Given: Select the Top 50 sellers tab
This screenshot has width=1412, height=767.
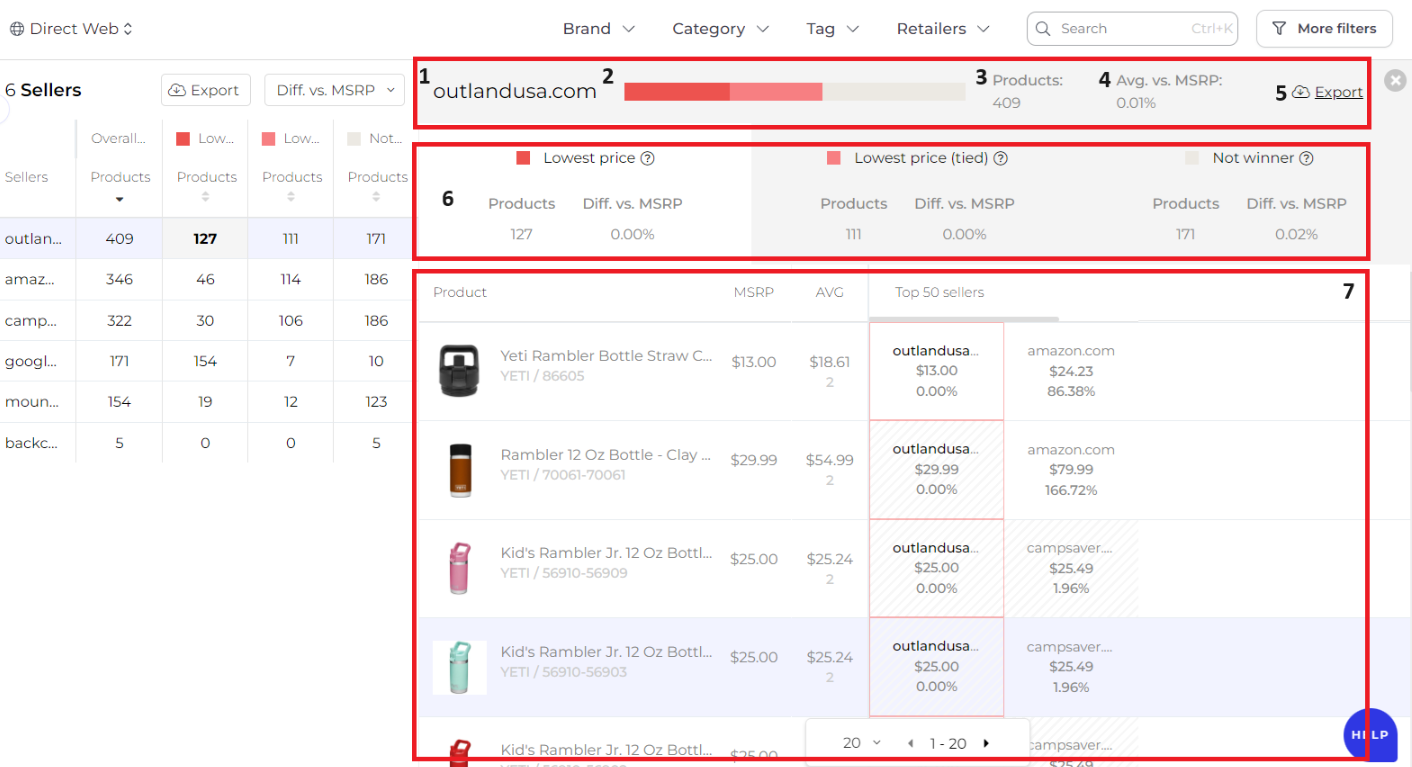Looking at the screenshot, I should (x=939, y=293).
